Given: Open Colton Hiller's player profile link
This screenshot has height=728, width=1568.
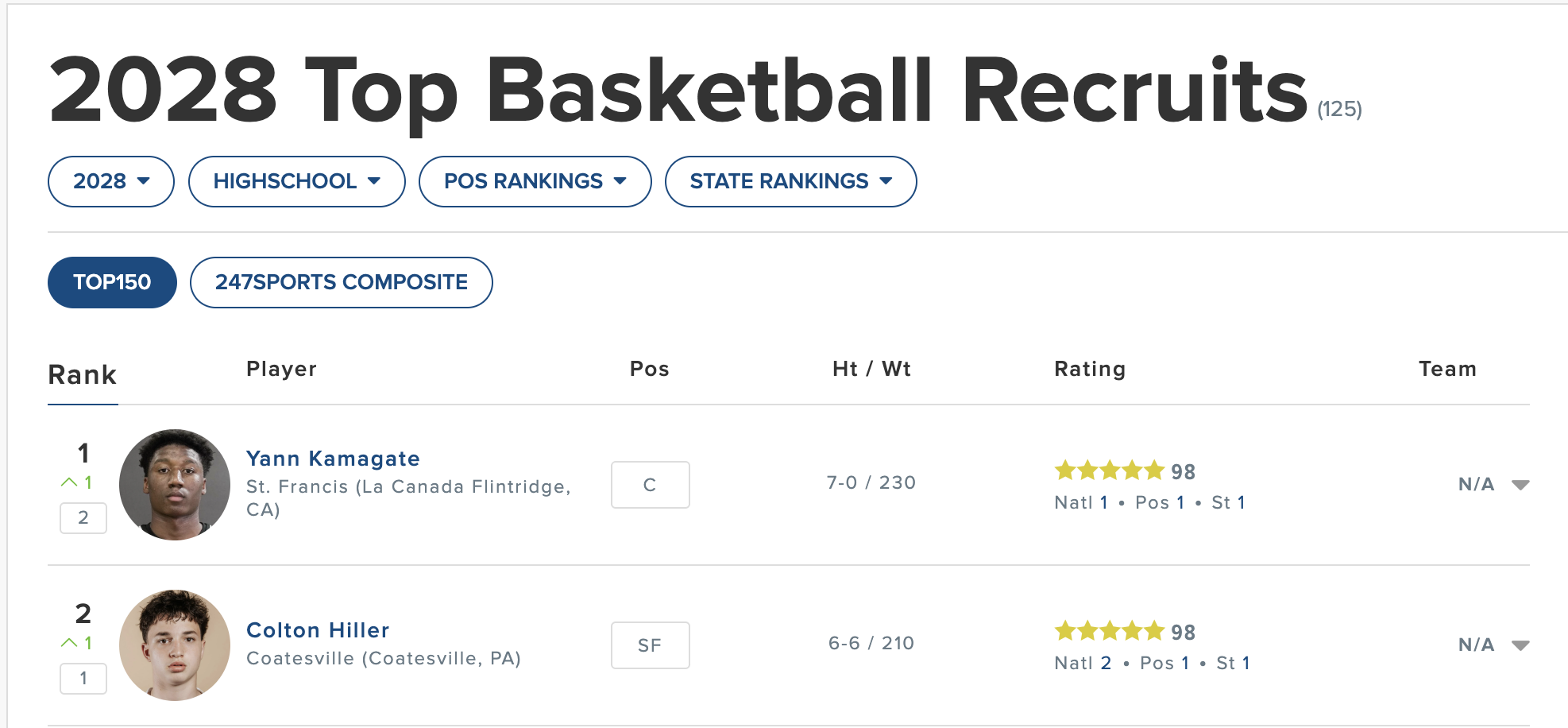Looking at the screenshot, I should pos(318,630).
